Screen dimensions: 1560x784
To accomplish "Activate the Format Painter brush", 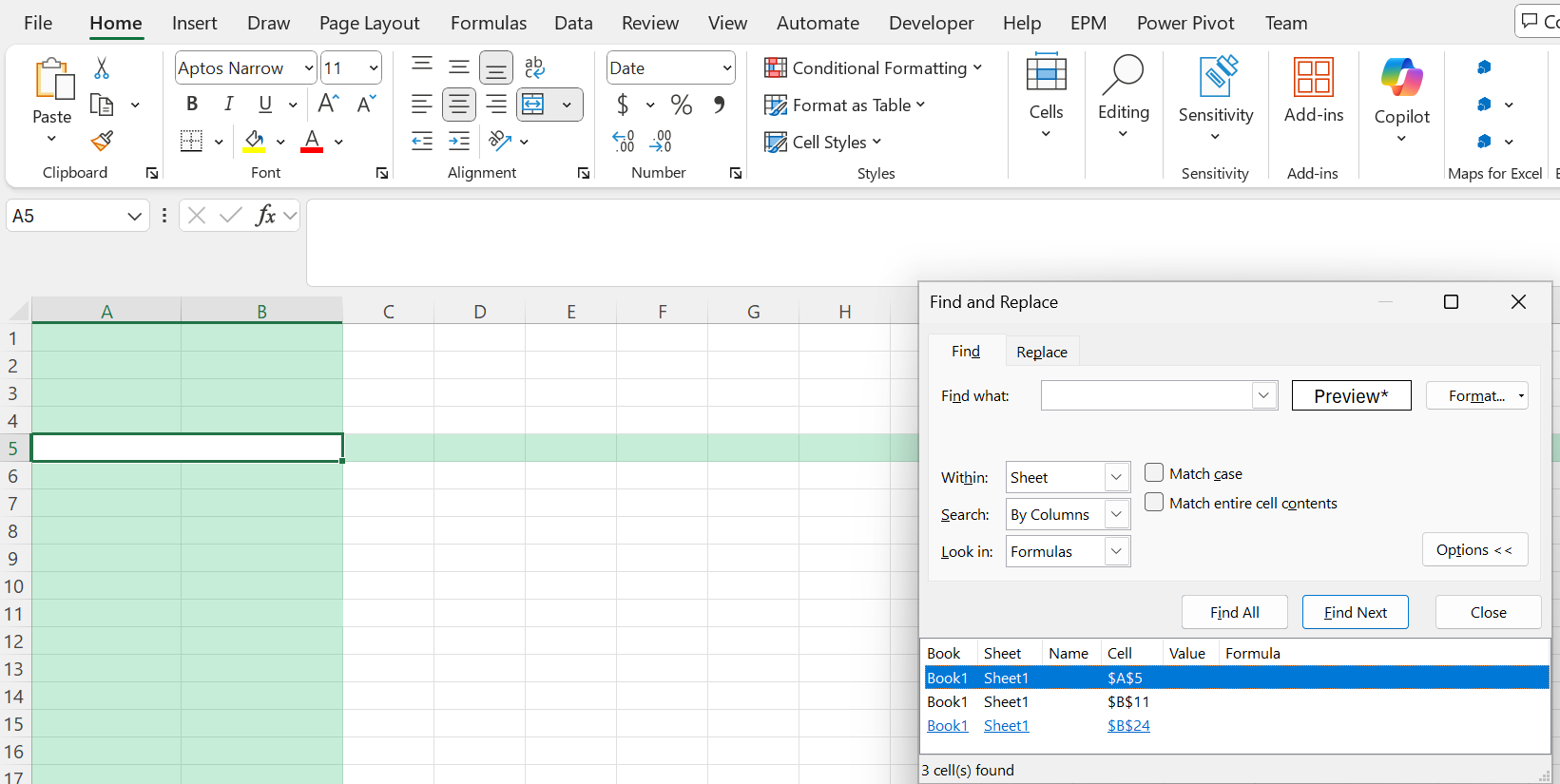I will (x=102, y=142).
